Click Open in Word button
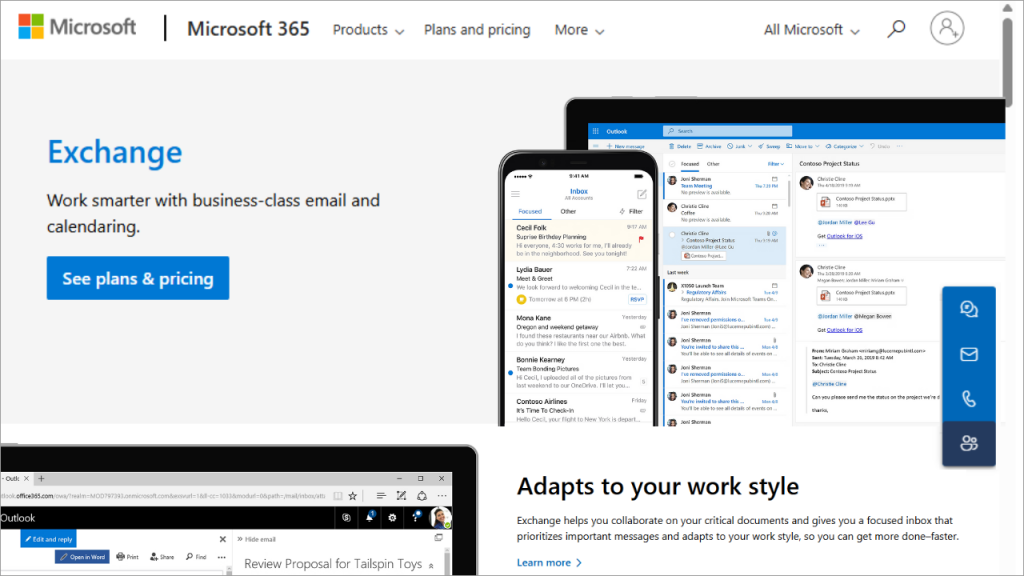The image size is (1024, 576). [x=82, y=557]
